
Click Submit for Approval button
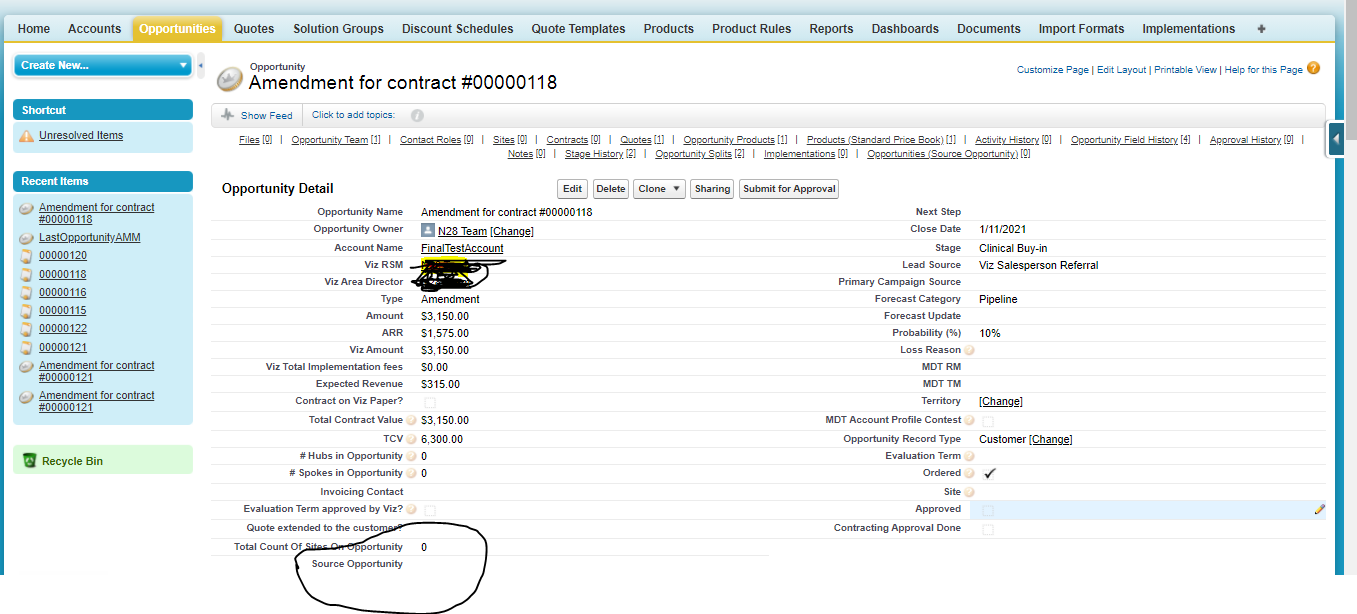coord(789,189)
